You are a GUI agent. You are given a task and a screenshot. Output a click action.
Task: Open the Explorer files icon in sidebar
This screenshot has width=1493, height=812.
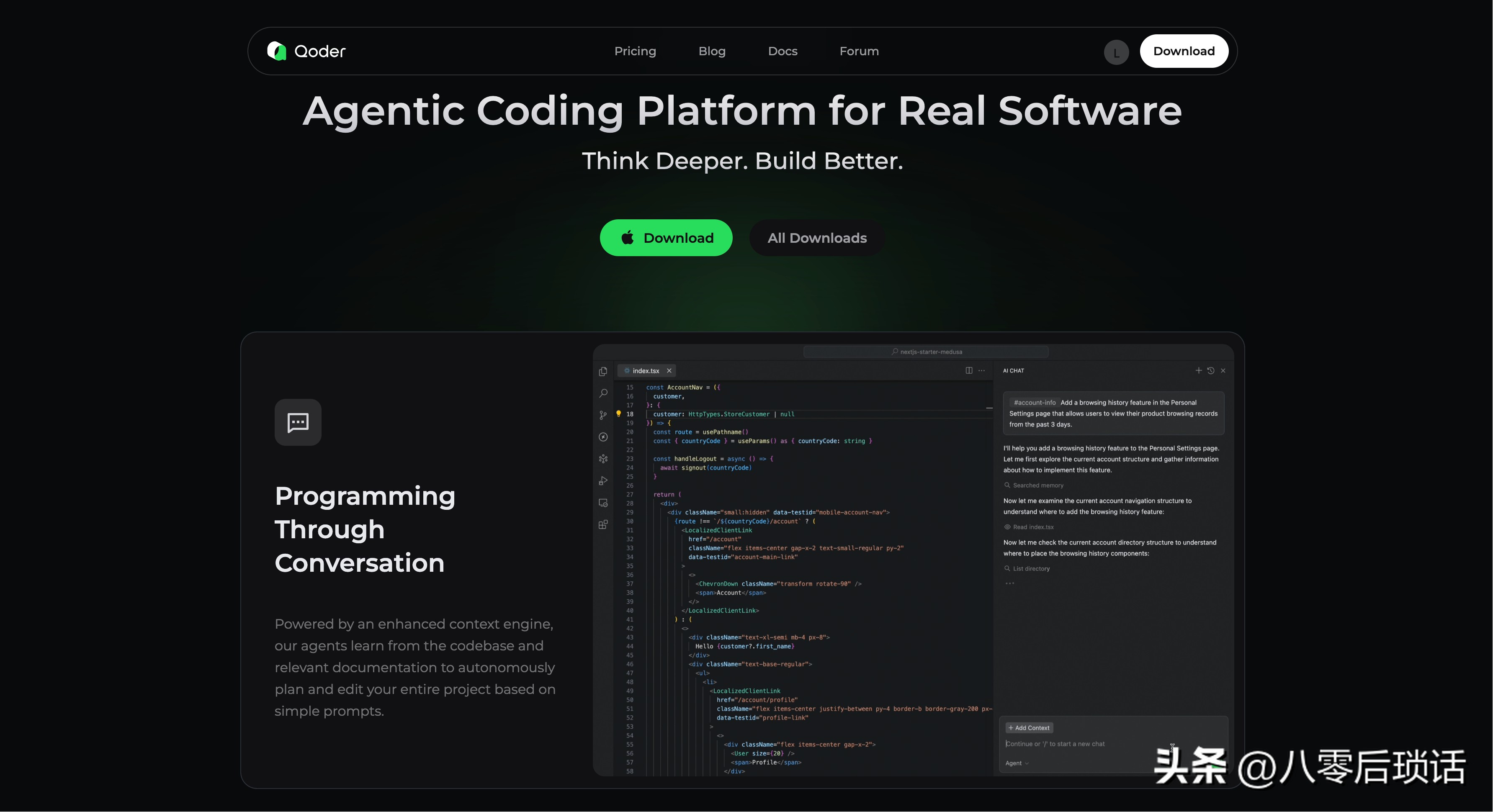click(x=603, y=372)
